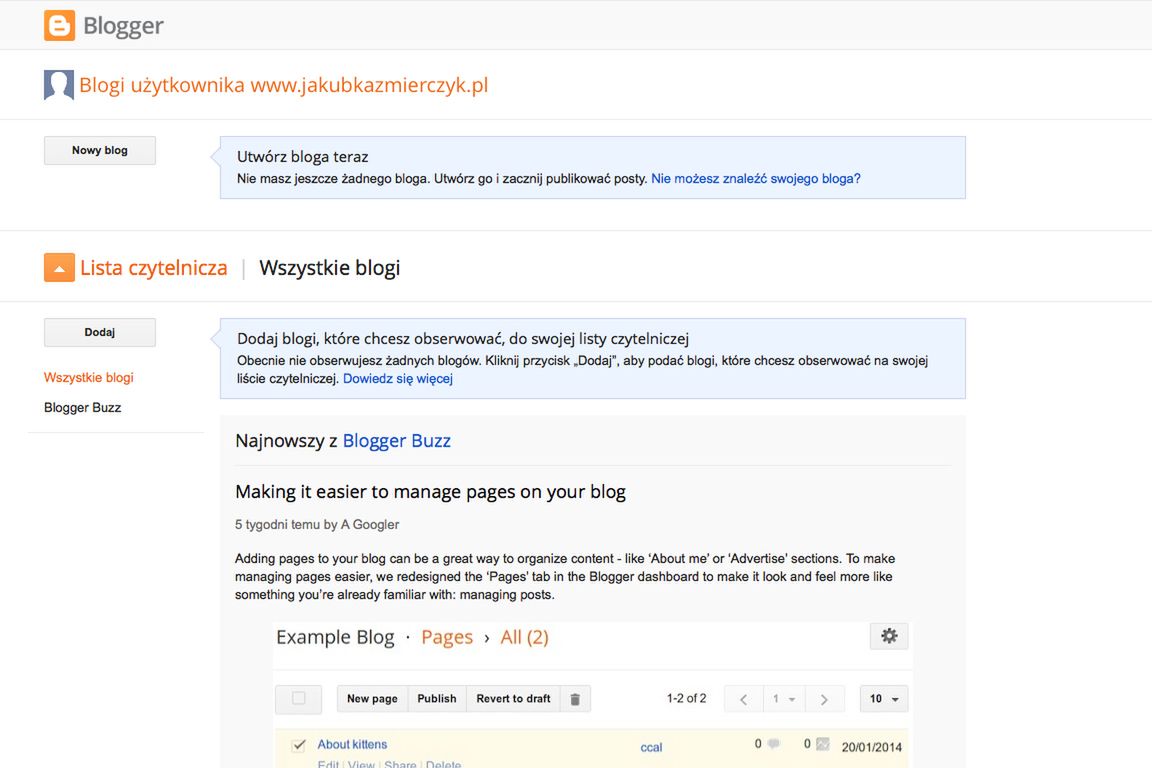Open the page number dropdown
This screenshot has width=1152, height=768.
point(783,699)
